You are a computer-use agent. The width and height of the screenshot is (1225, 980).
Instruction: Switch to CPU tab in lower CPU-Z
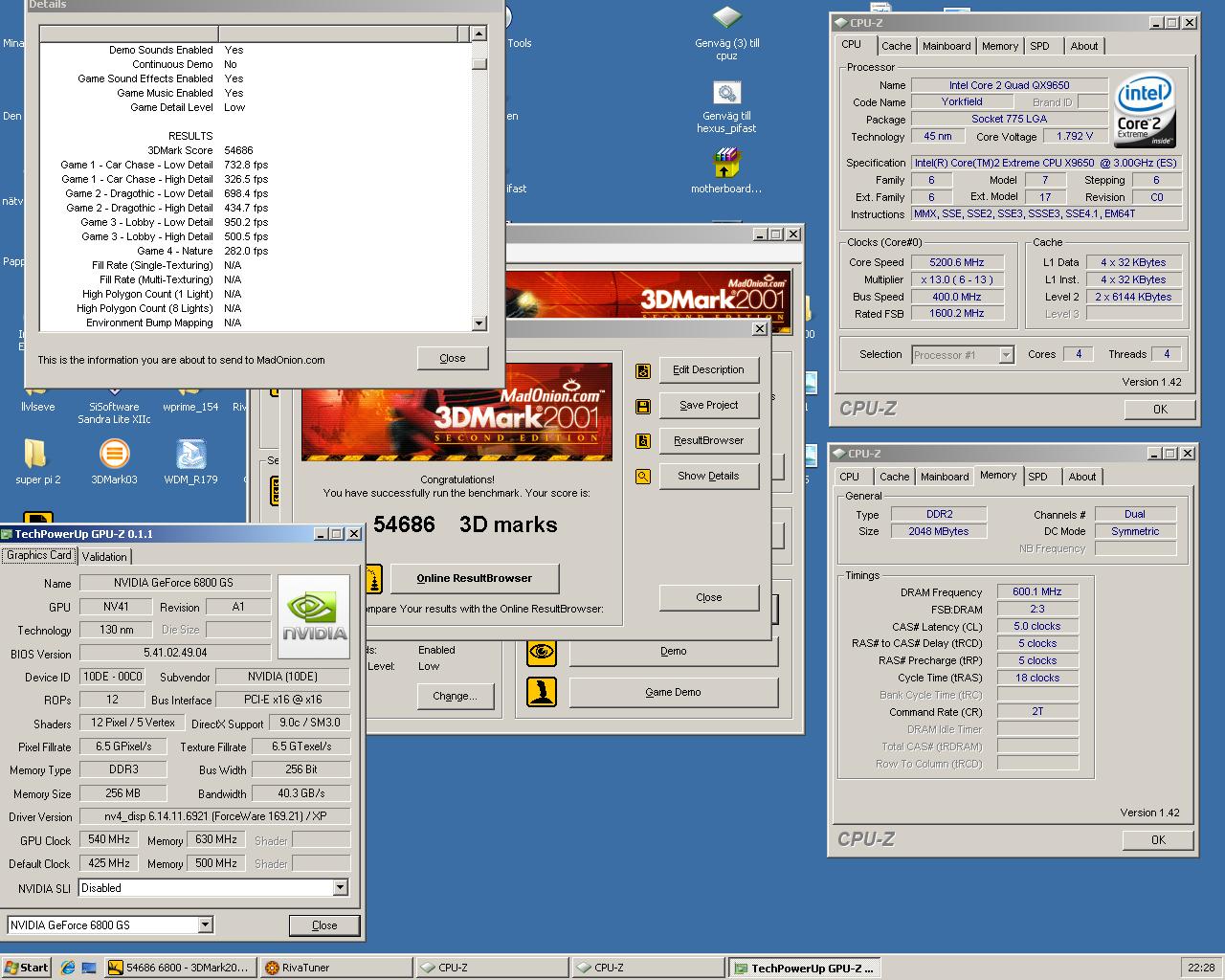(850, 477)
